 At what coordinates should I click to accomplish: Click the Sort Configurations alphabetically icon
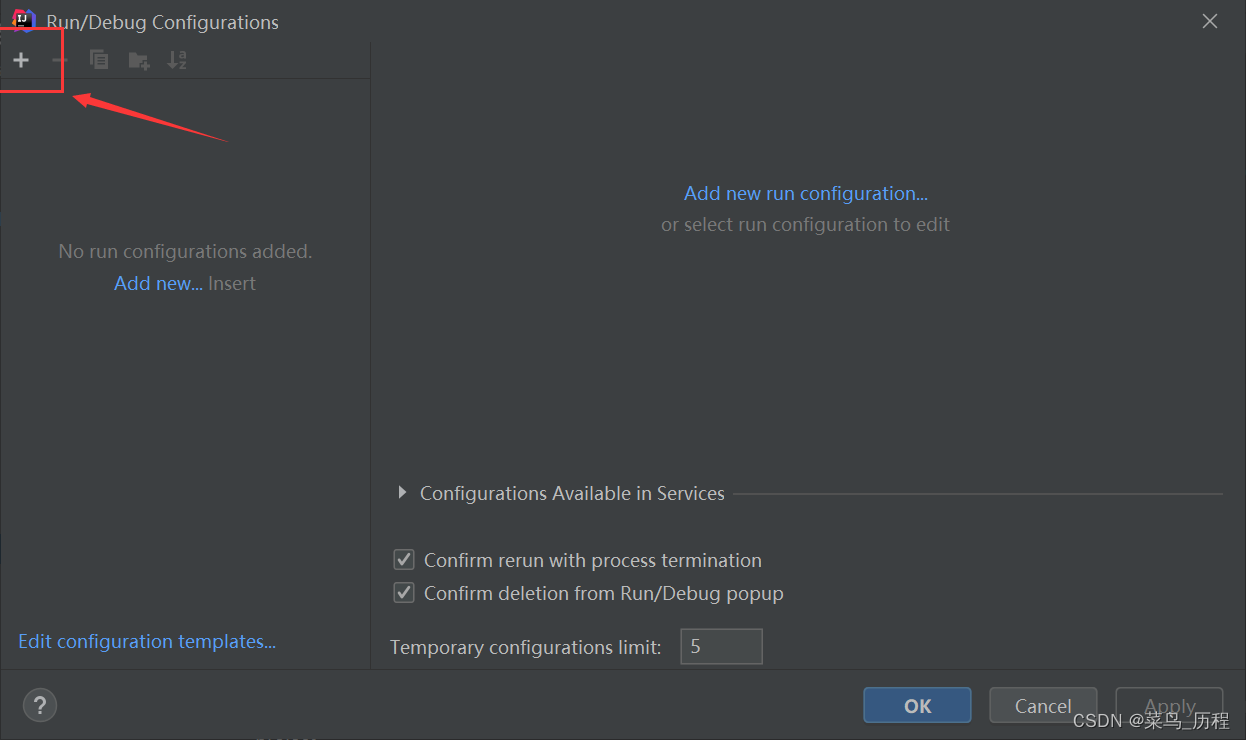(177, 60)
